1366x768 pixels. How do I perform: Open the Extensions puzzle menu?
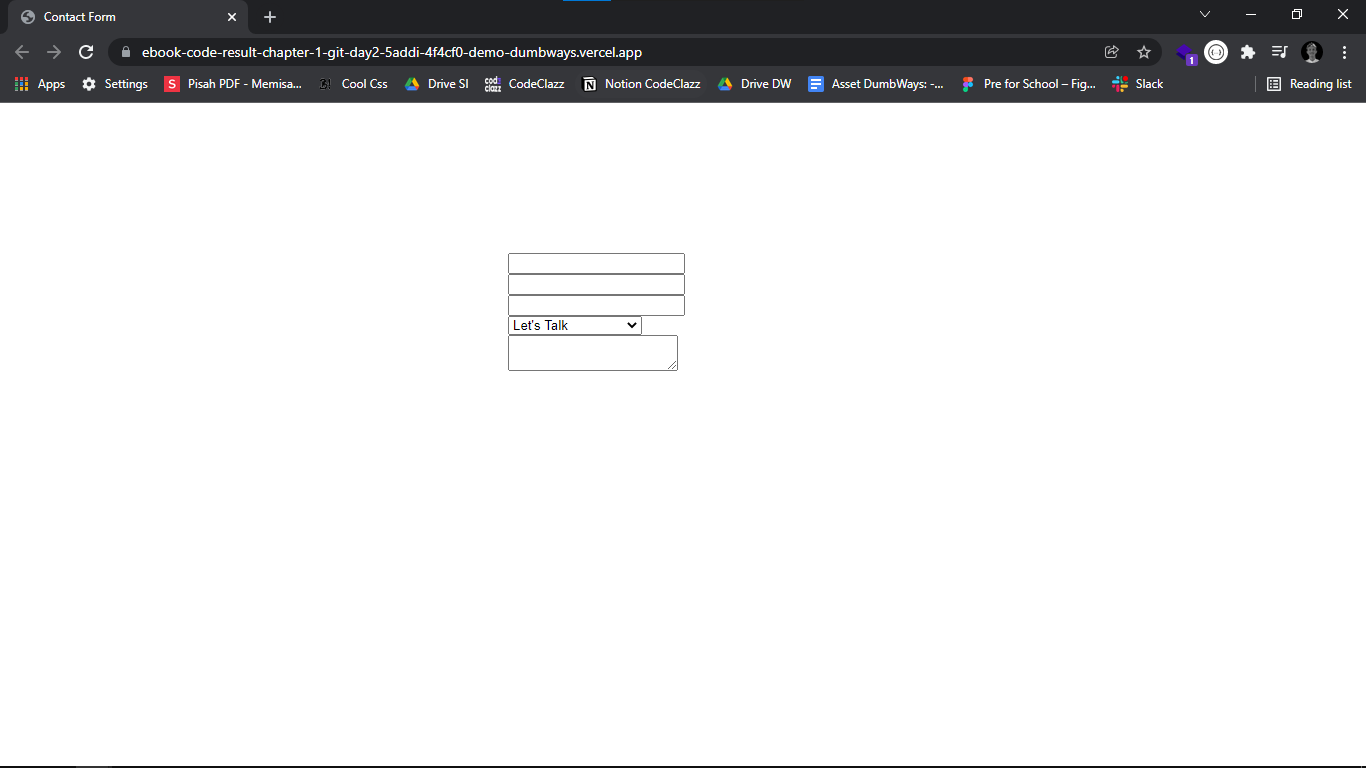tap(1248, 52)
